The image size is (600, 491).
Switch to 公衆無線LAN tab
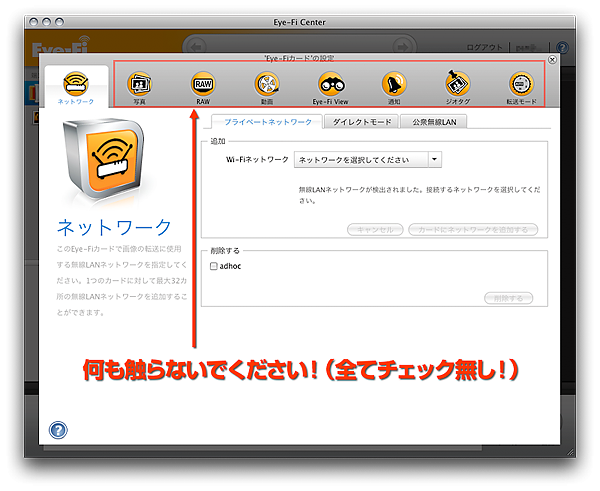(x=434, y=122)
